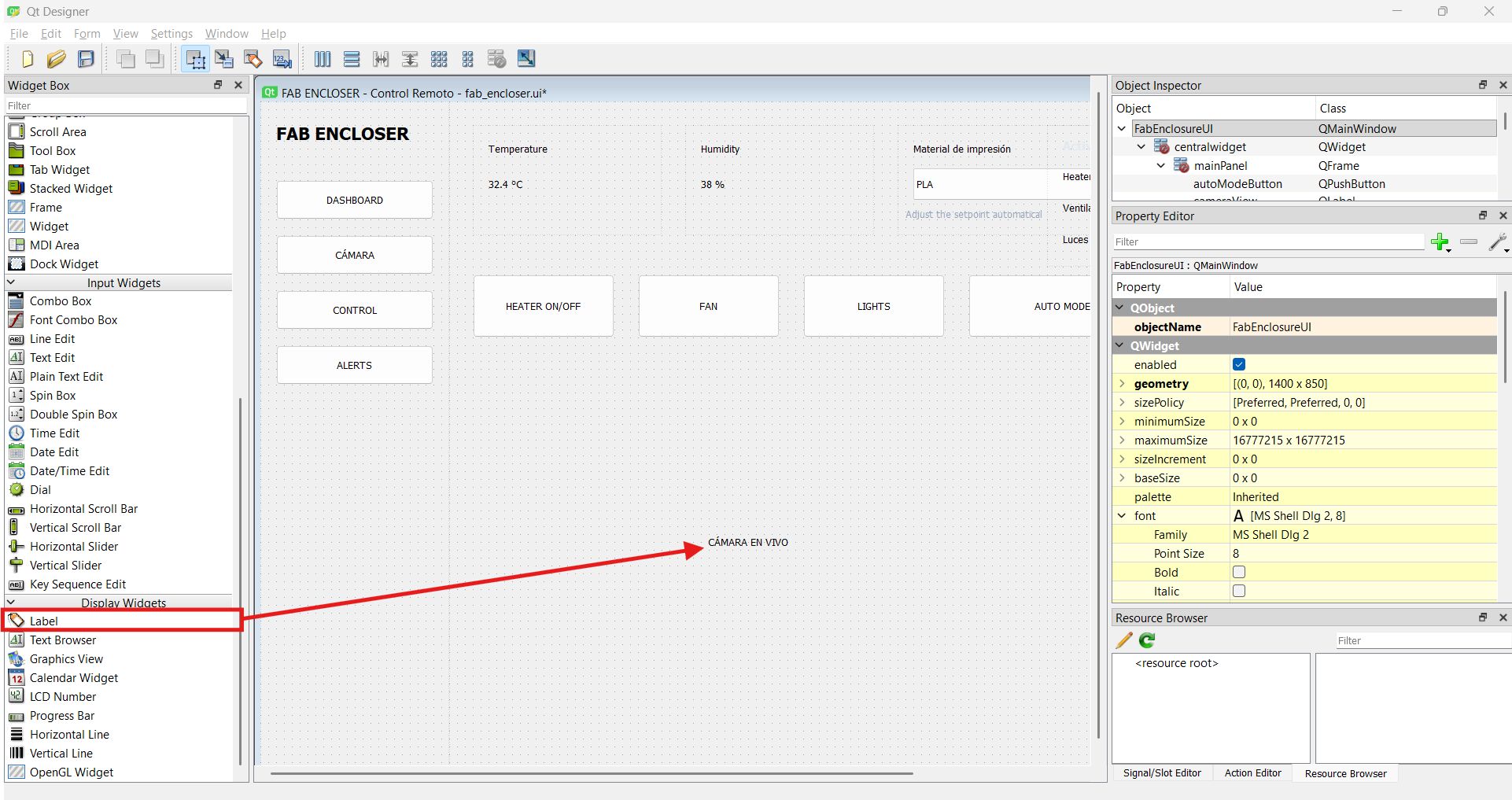Screen dimensions: 1512x800
Task: Collapse the Input Widgets category
Action: coord(11,282)
